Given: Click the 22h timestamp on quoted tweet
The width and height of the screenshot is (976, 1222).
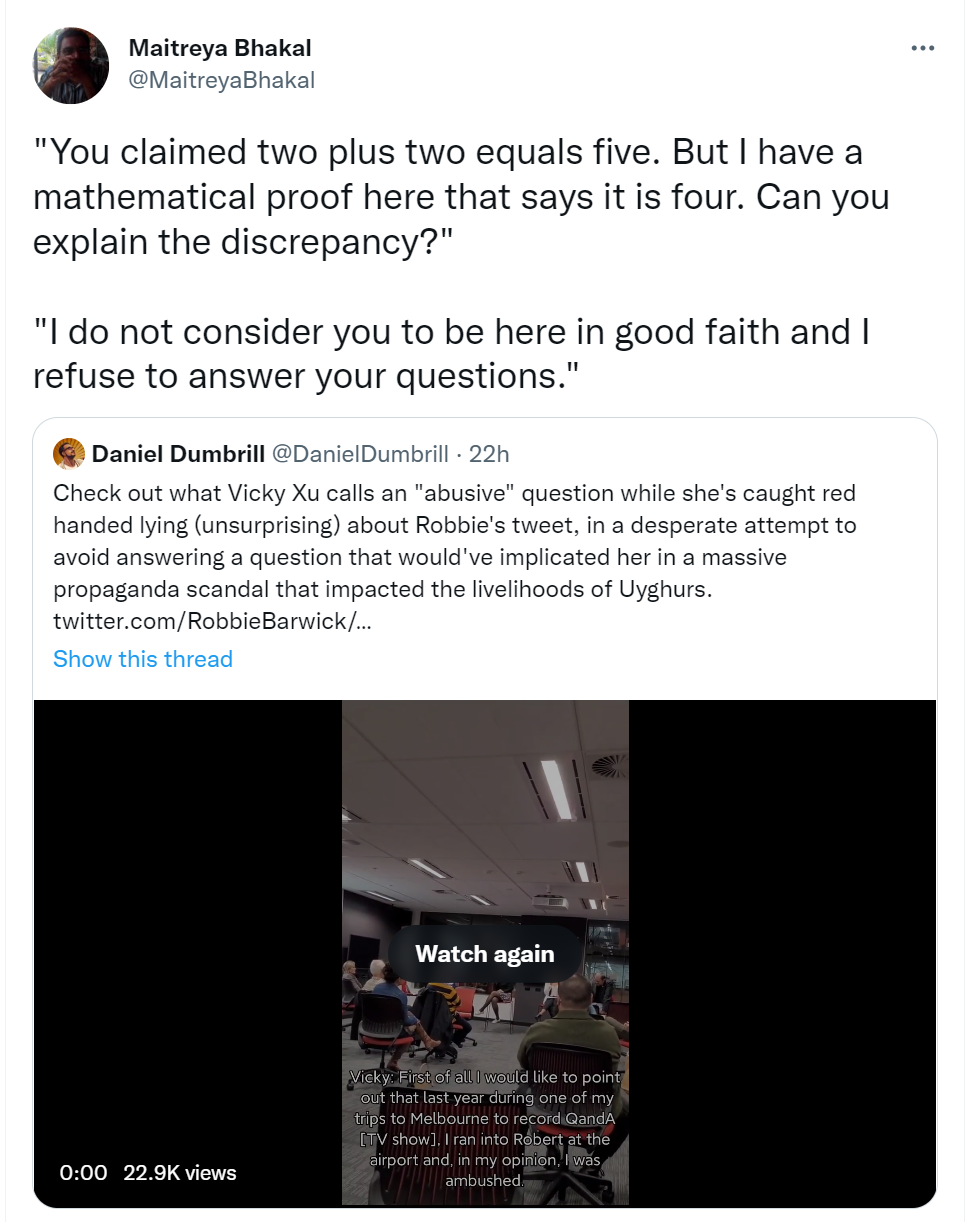Looking at the screenshot, I should coord(489,454).
